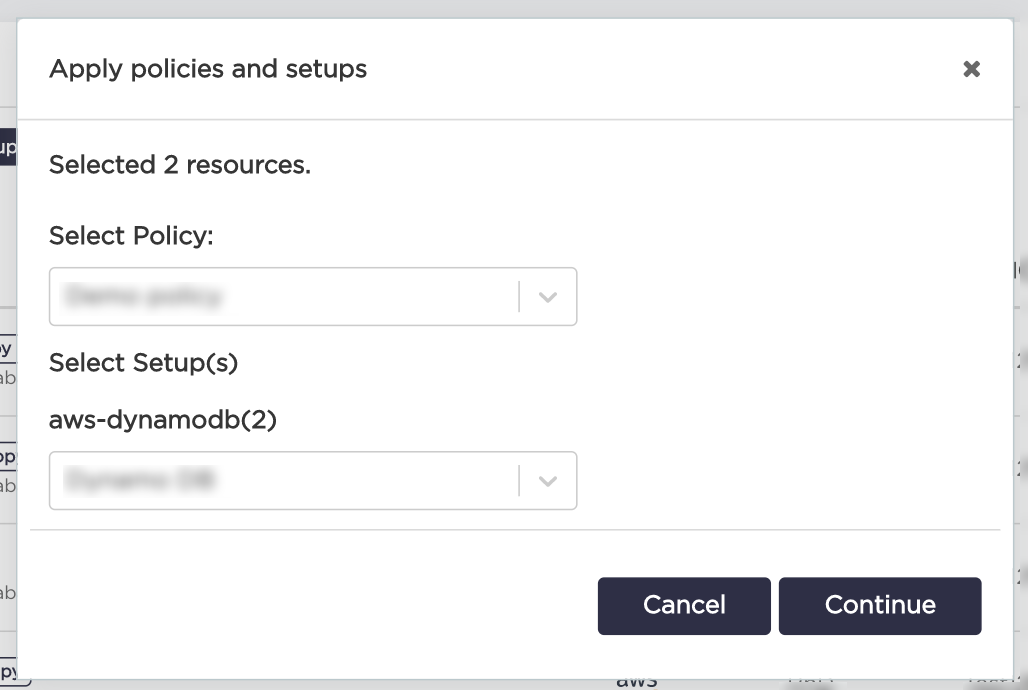Close the Apply policies and setups dialog
This screenshot has height=690, width=1028.
coord(971,69)
